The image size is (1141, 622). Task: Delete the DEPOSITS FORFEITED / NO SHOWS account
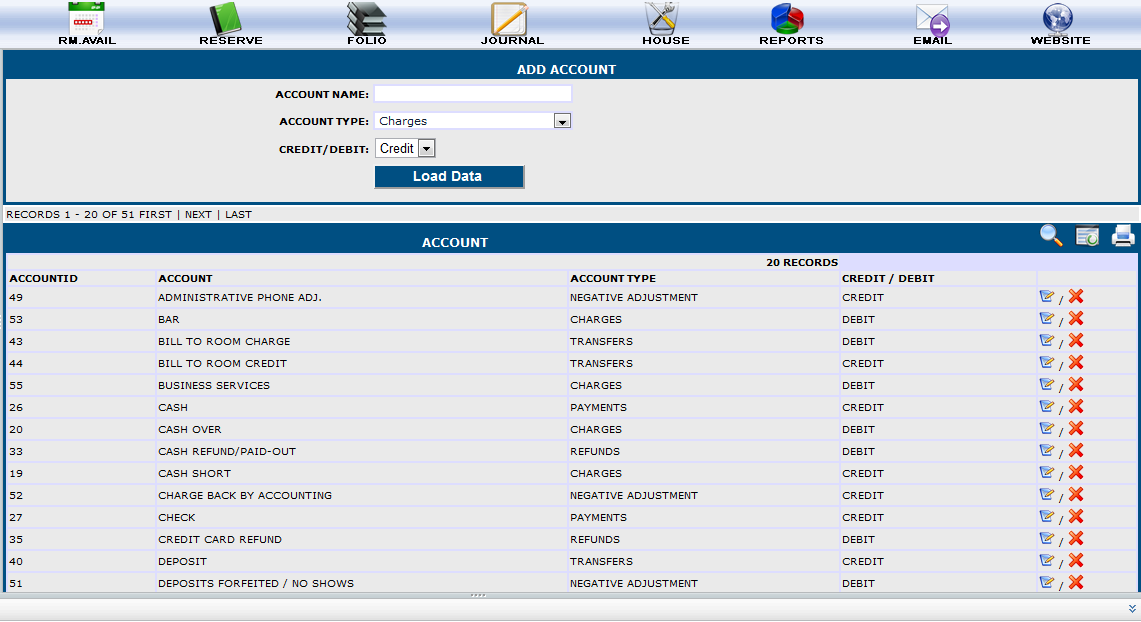[x=1076, y=582]
